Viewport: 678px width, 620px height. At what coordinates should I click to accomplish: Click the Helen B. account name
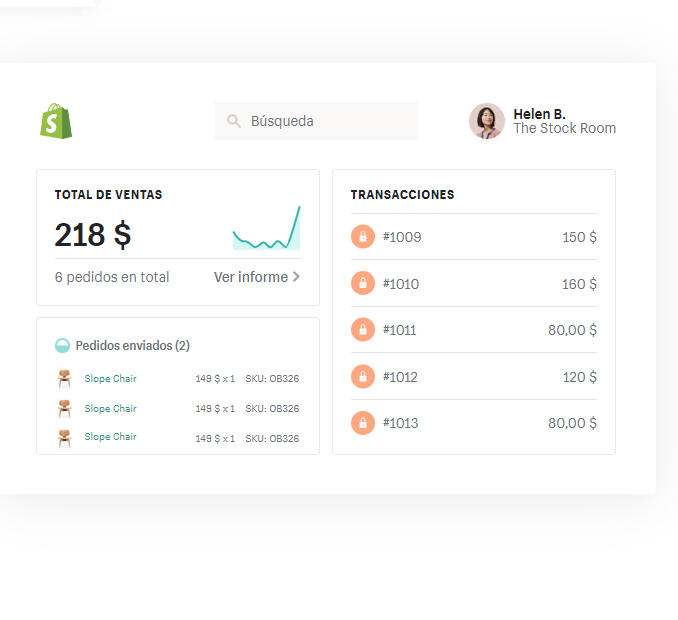[539, 114]
